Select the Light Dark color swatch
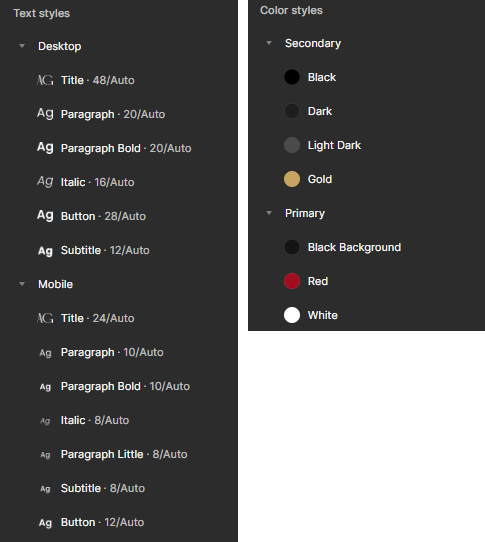 tap(292, 145)
